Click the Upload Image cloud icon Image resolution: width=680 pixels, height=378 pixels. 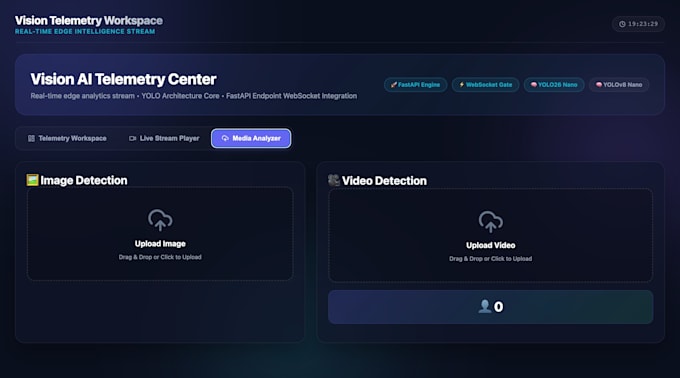[x=160, y=220]
